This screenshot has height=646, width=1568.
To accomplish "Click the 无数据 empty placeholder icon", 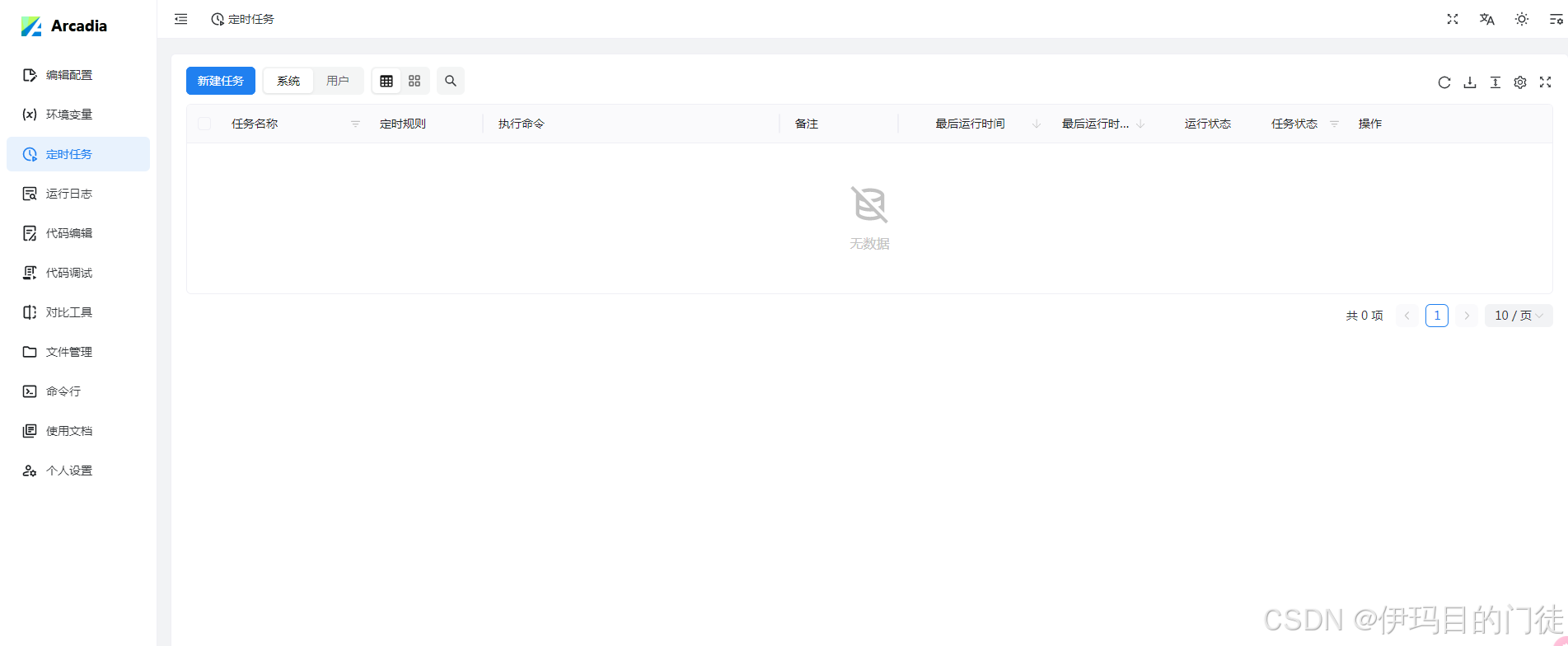I will tap(869, 204).
